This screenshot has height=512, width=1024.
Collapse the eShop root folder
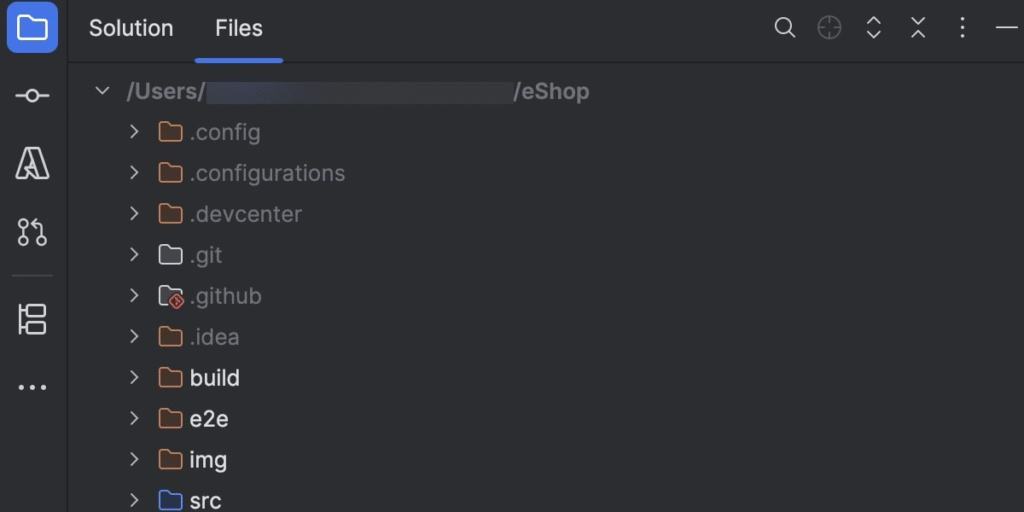(101, 91)
